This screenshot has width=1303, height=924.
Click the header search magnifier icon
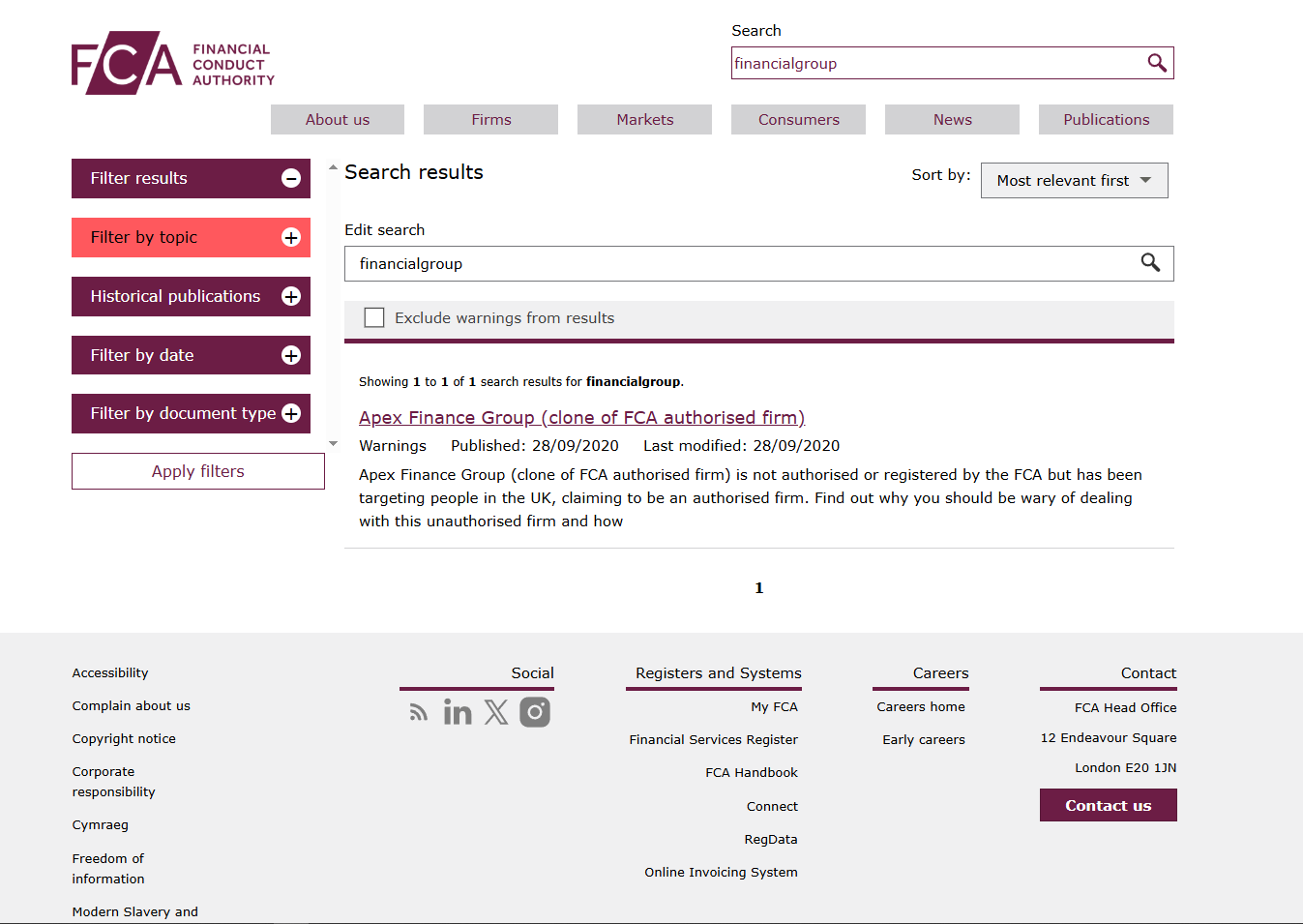(x=1157, y=63)
